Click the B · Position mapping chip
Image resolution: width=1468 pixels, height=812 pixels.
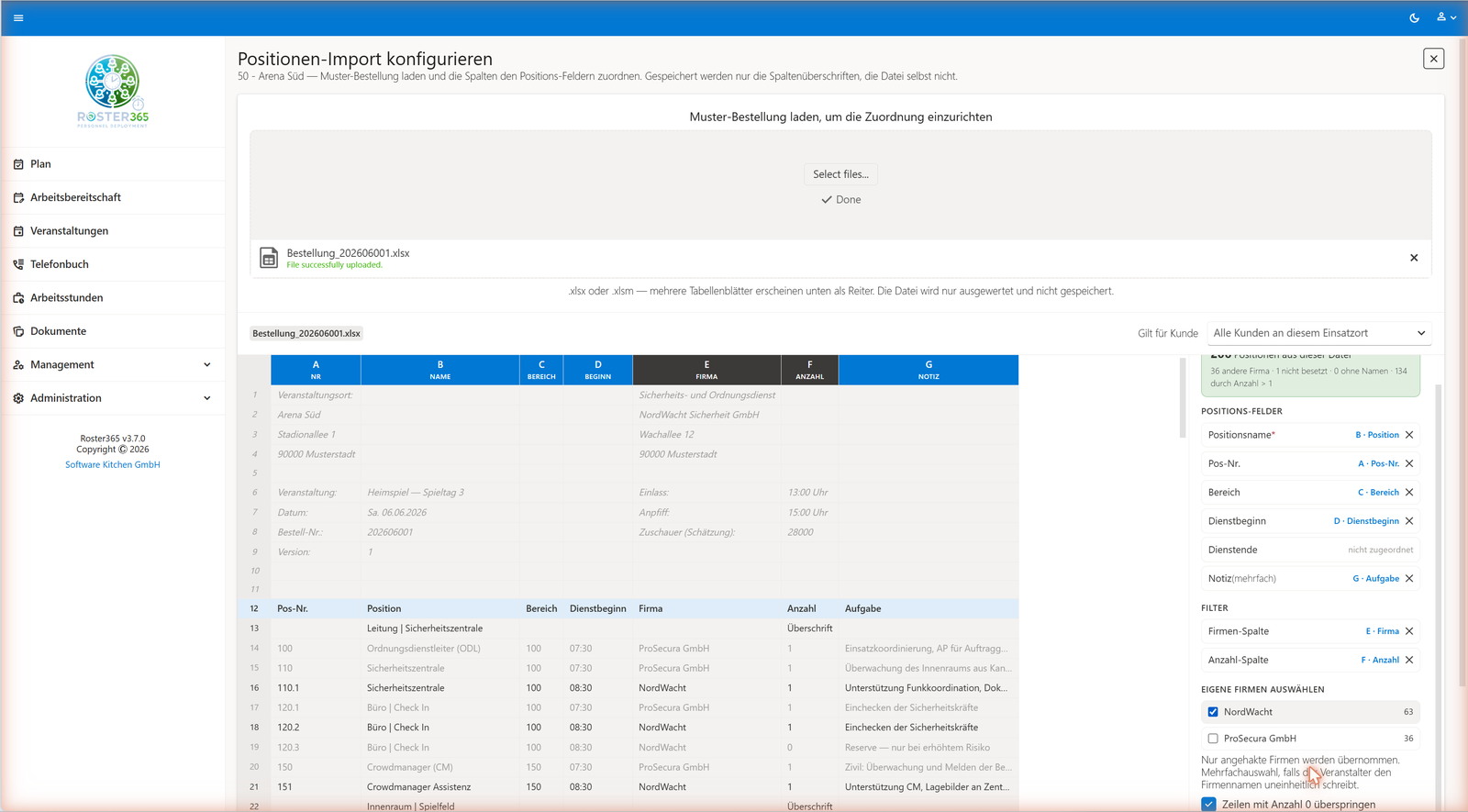tap(1377, 435)
